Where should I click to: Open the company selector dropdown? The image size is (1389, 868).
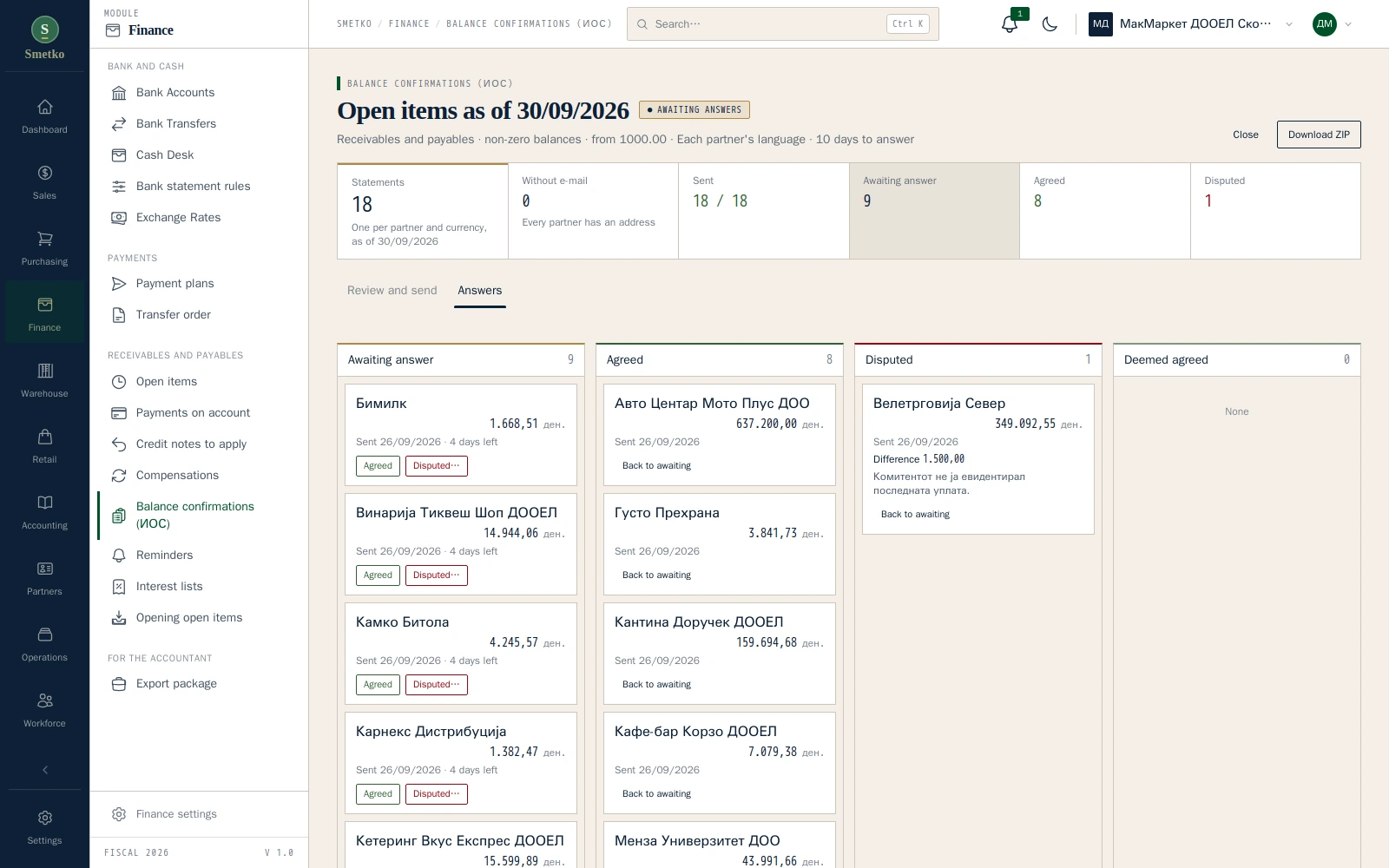(x=1191, y=24)
